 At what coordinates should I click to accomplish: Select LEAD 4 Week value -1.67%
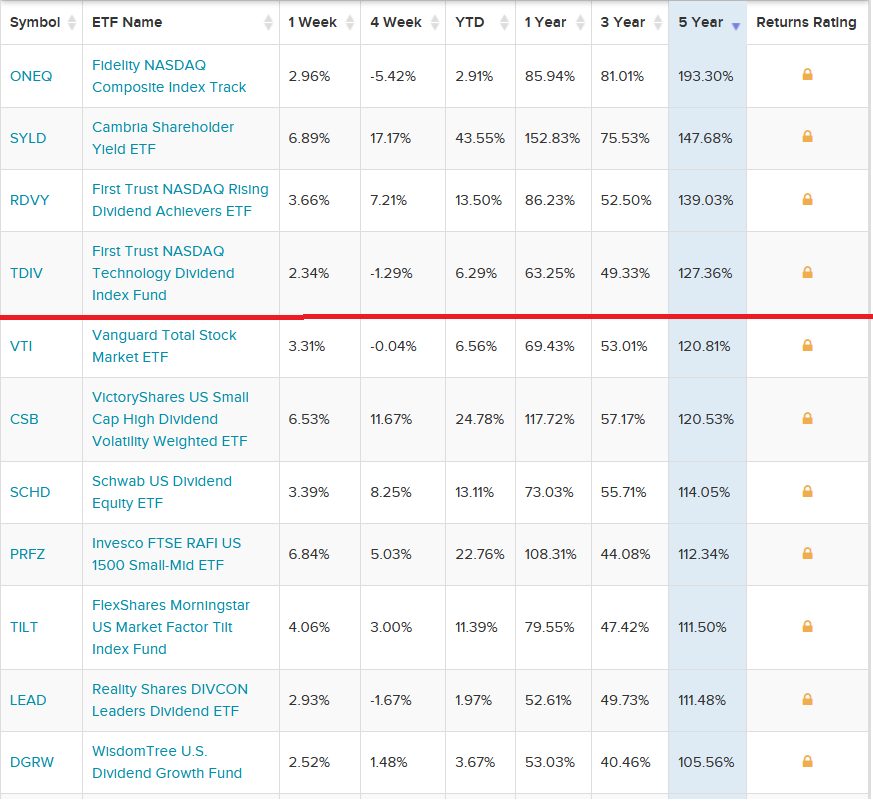click(x=390, y=700)
